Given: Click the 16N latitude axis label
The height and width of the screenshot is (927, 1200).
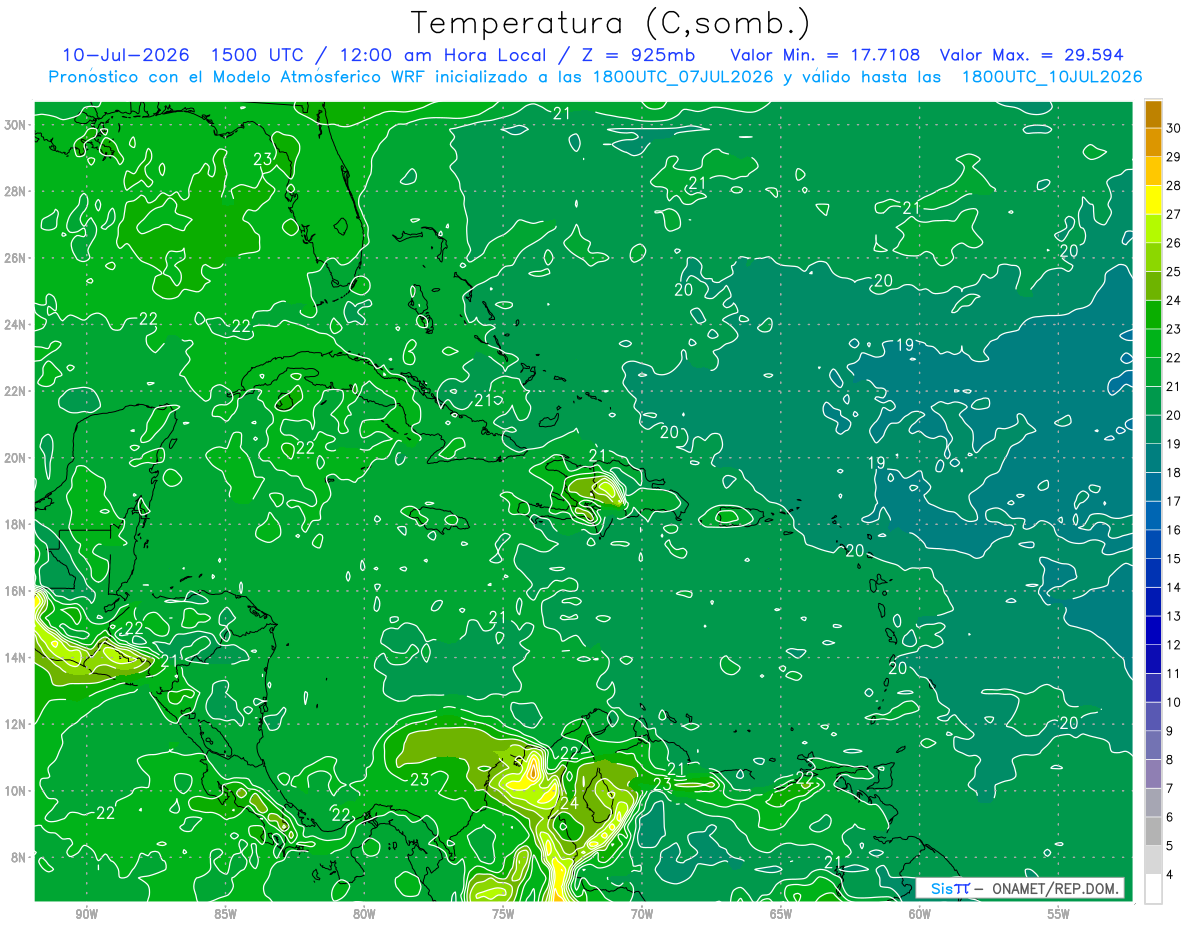Looking at the screenshot, I should (15, 591).
